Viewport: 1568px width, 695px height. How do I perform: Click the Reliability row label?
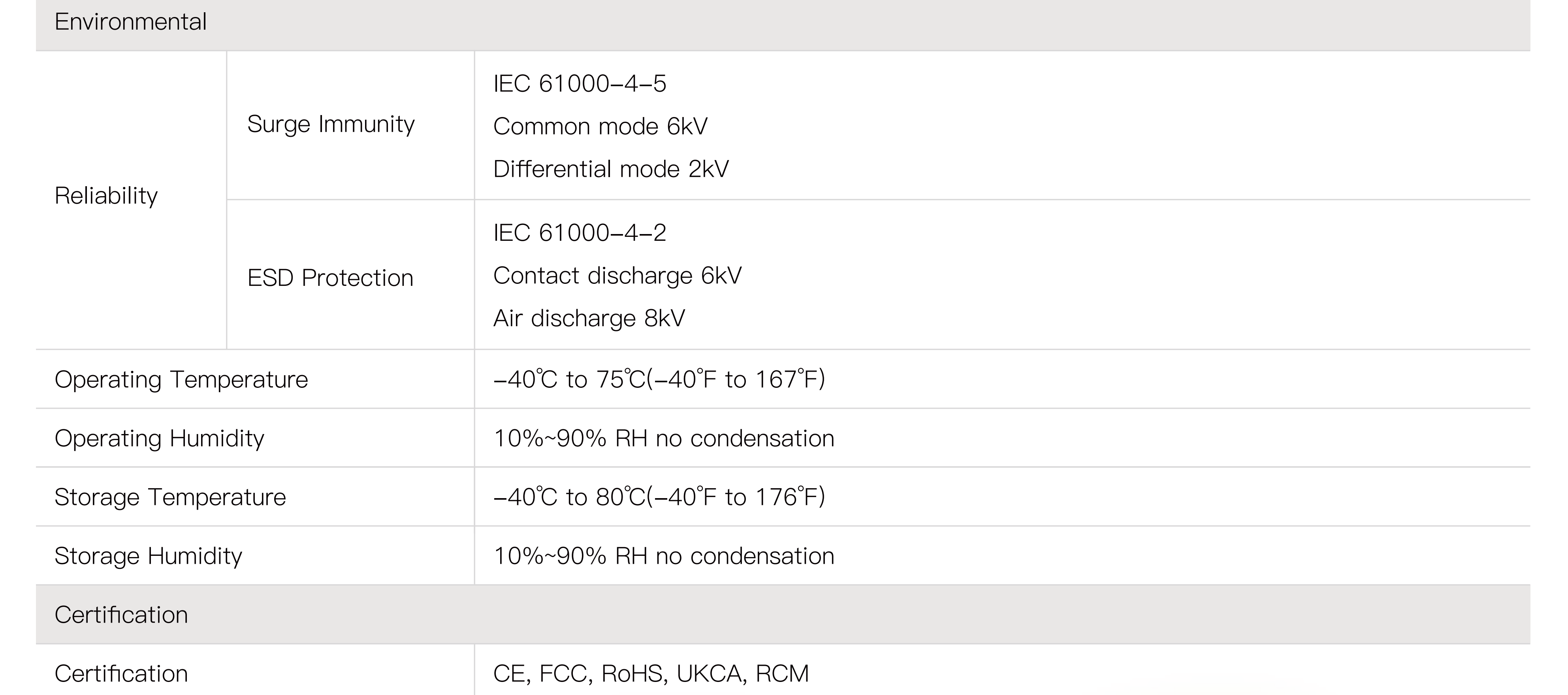106,196
